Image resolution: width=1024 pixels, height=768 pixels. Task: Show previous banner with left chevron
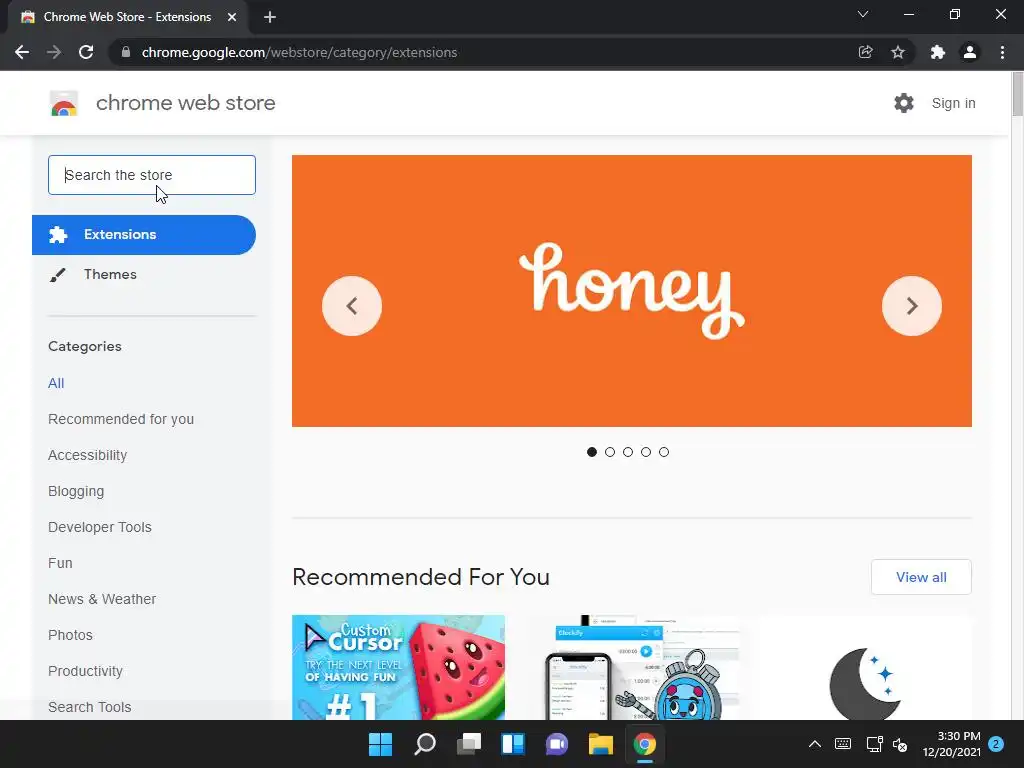(x=352, y=306)
